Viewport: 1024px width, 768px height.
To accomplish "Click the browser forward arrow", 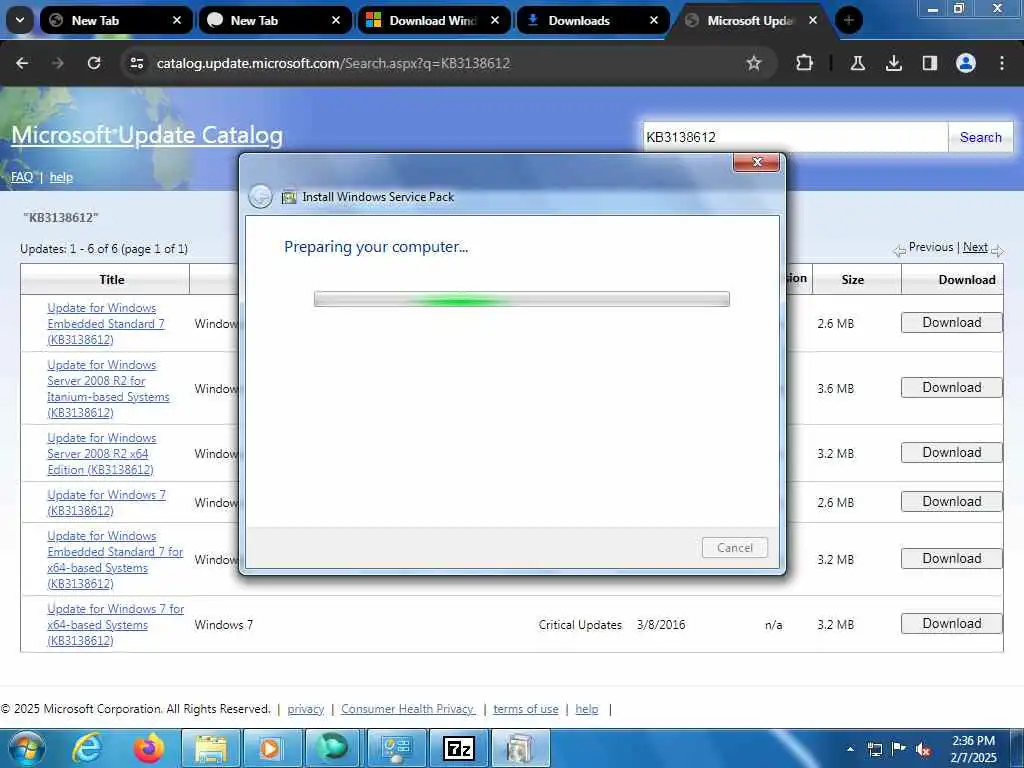I will (x=58, y=63).
